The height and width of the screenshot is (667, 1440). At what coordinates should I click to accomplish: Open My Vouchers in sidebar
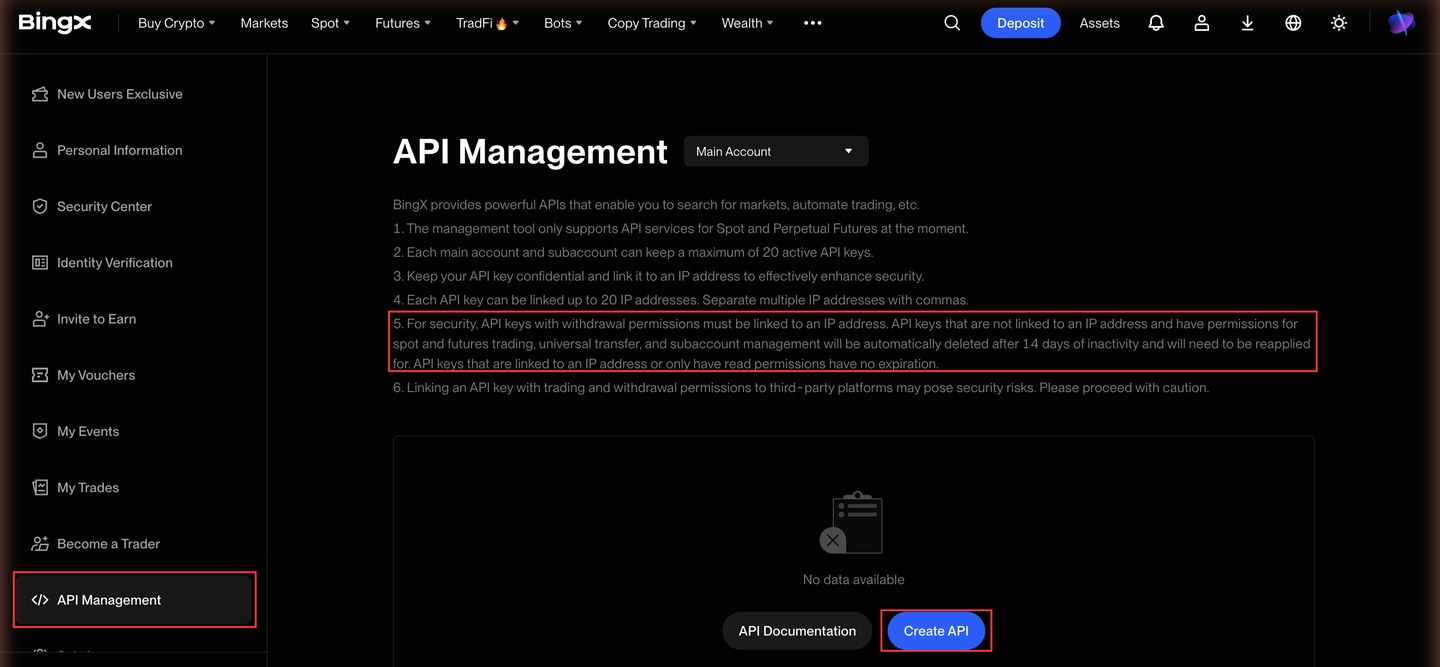point(134,375)
